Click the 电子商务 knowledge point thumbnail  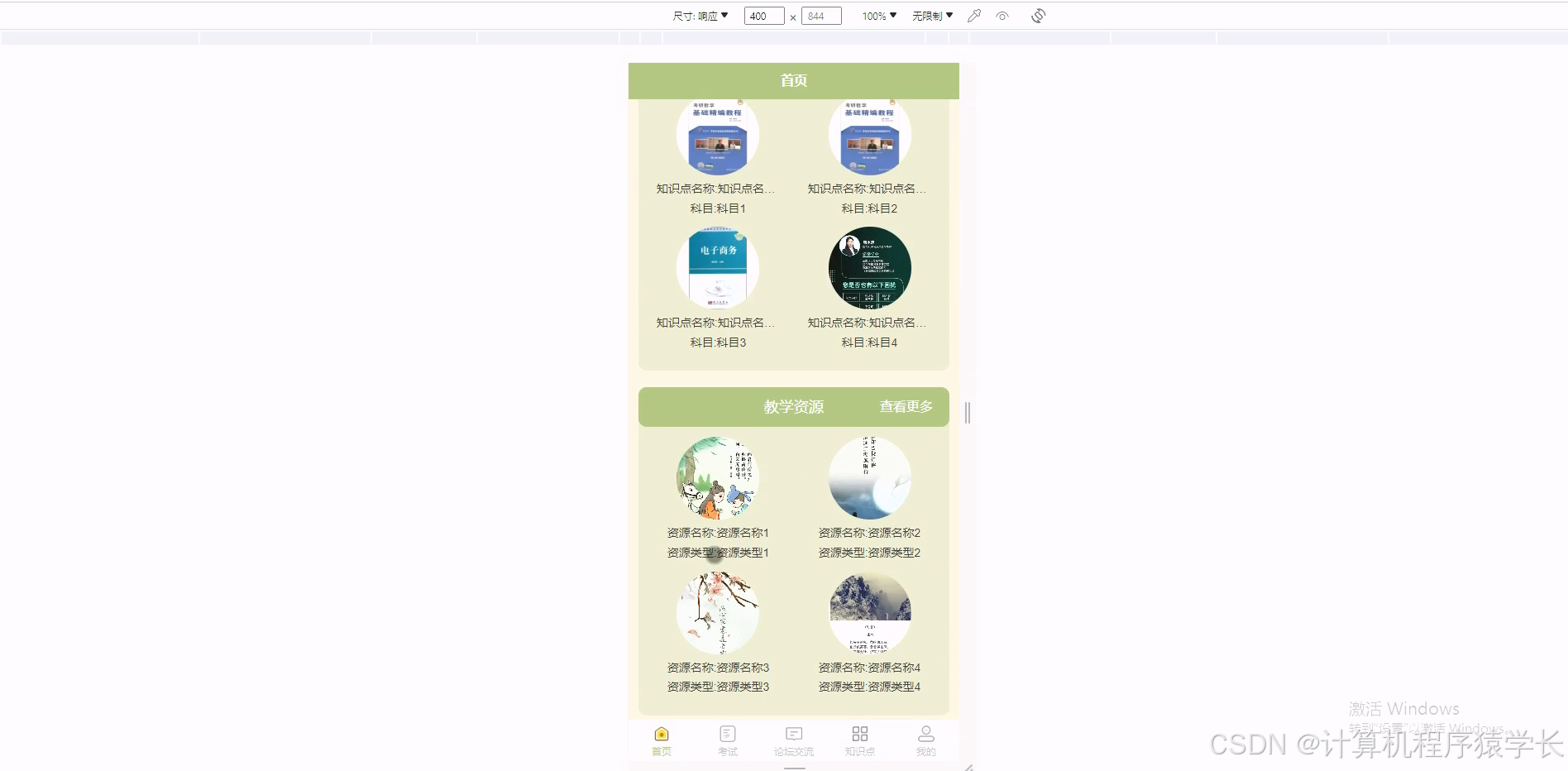point(716,267)
